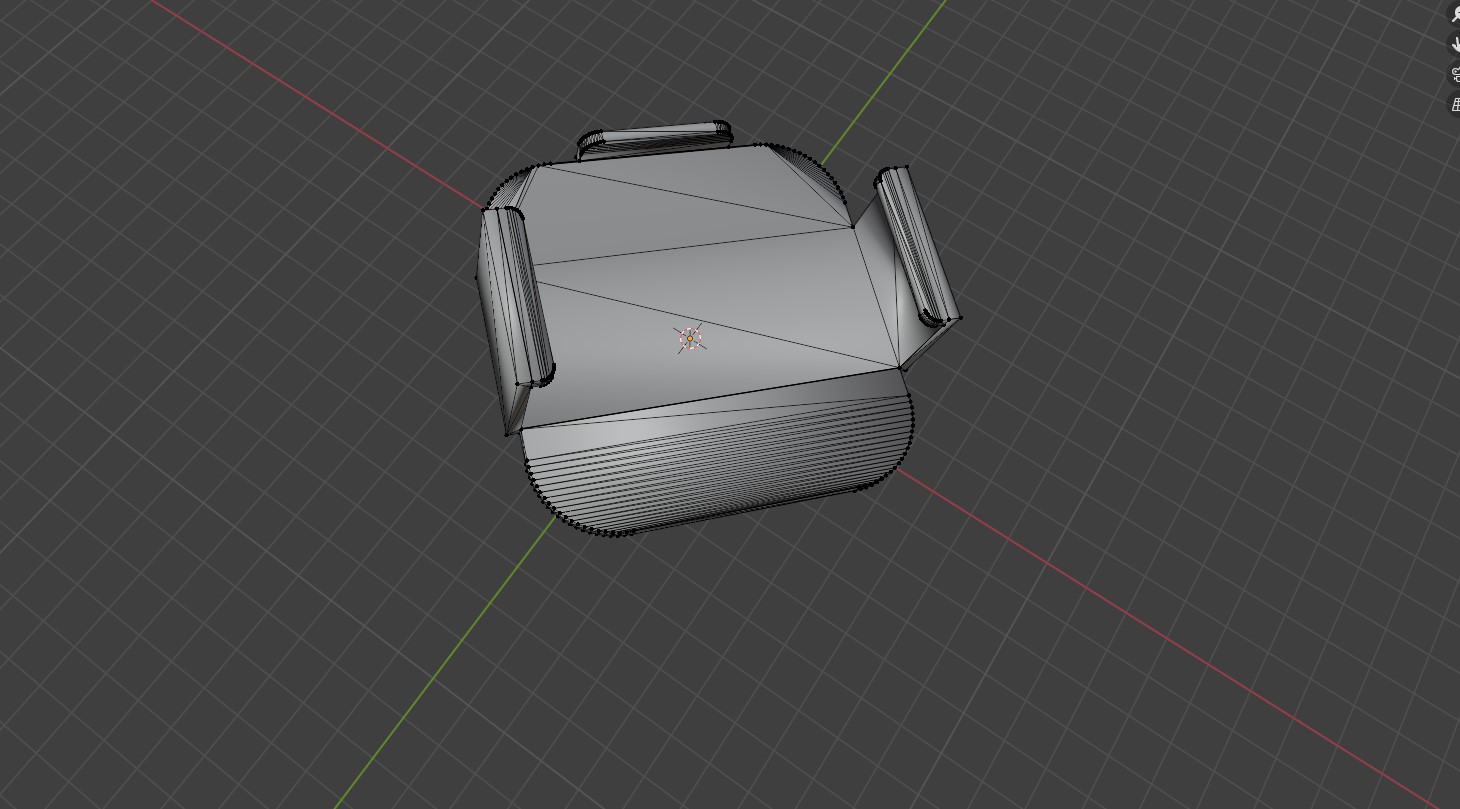Click the pan view hand icon
The width and height of the screenshot is (1460, 809).
(1455, 43)
